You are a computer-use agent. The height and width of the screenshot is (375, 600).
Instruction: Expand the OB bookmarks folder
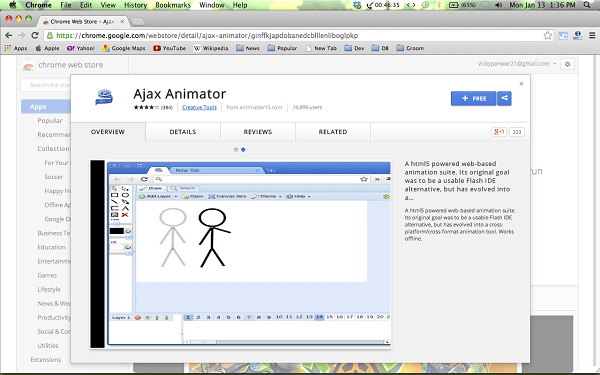point(380,48)
